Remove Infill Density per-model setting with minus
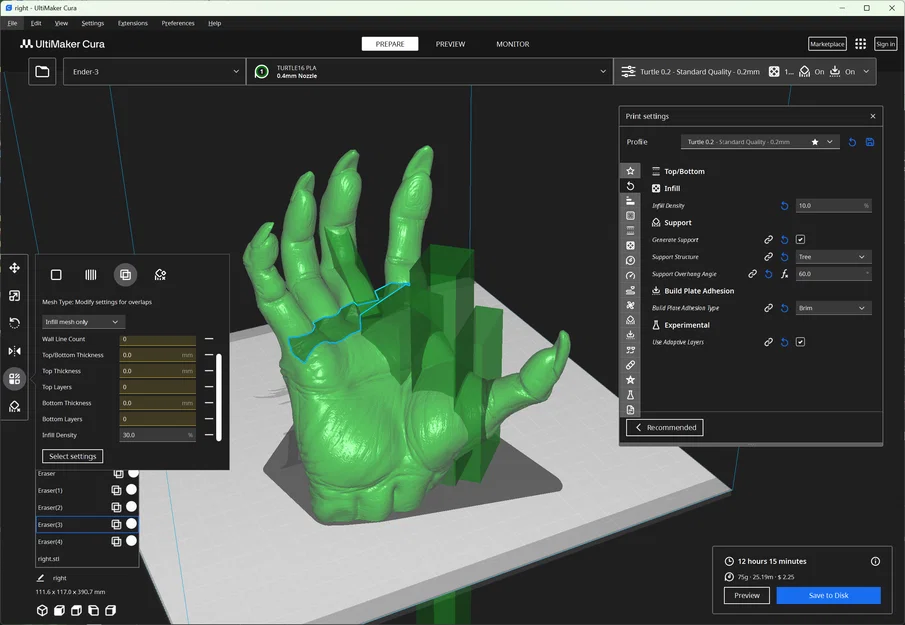The image size is (905, 625). click(209, 435)
